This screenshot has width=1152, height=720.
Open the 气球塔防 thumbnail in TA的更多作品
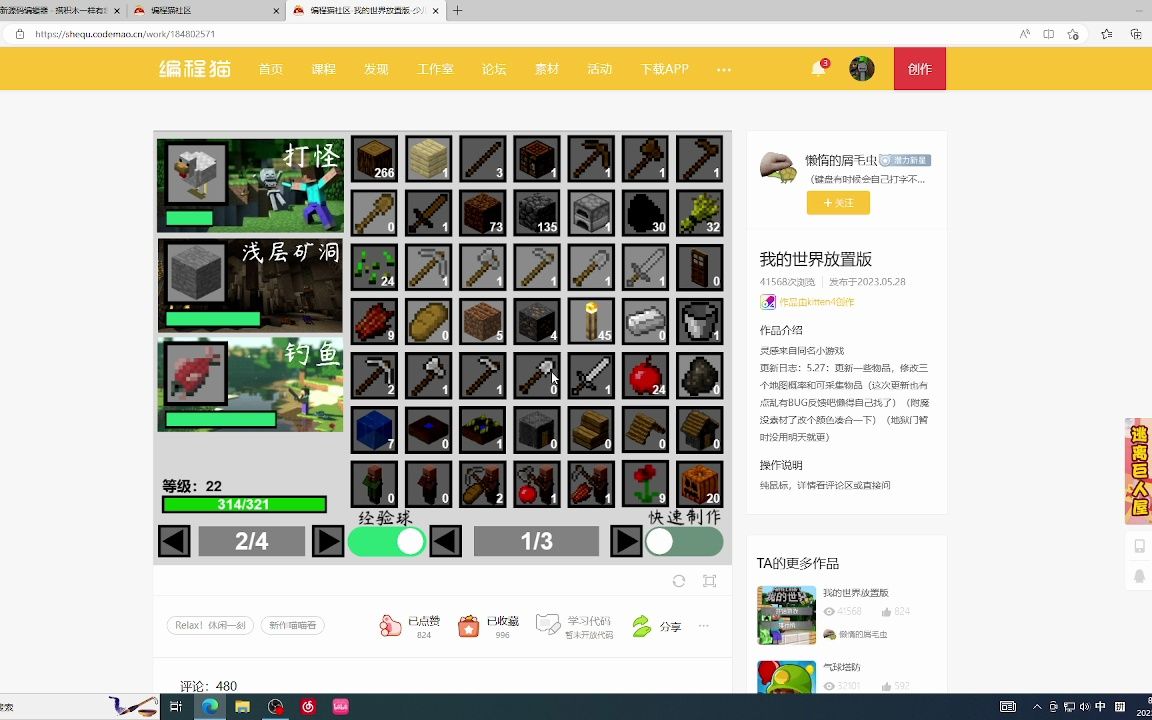click(786, 676)
